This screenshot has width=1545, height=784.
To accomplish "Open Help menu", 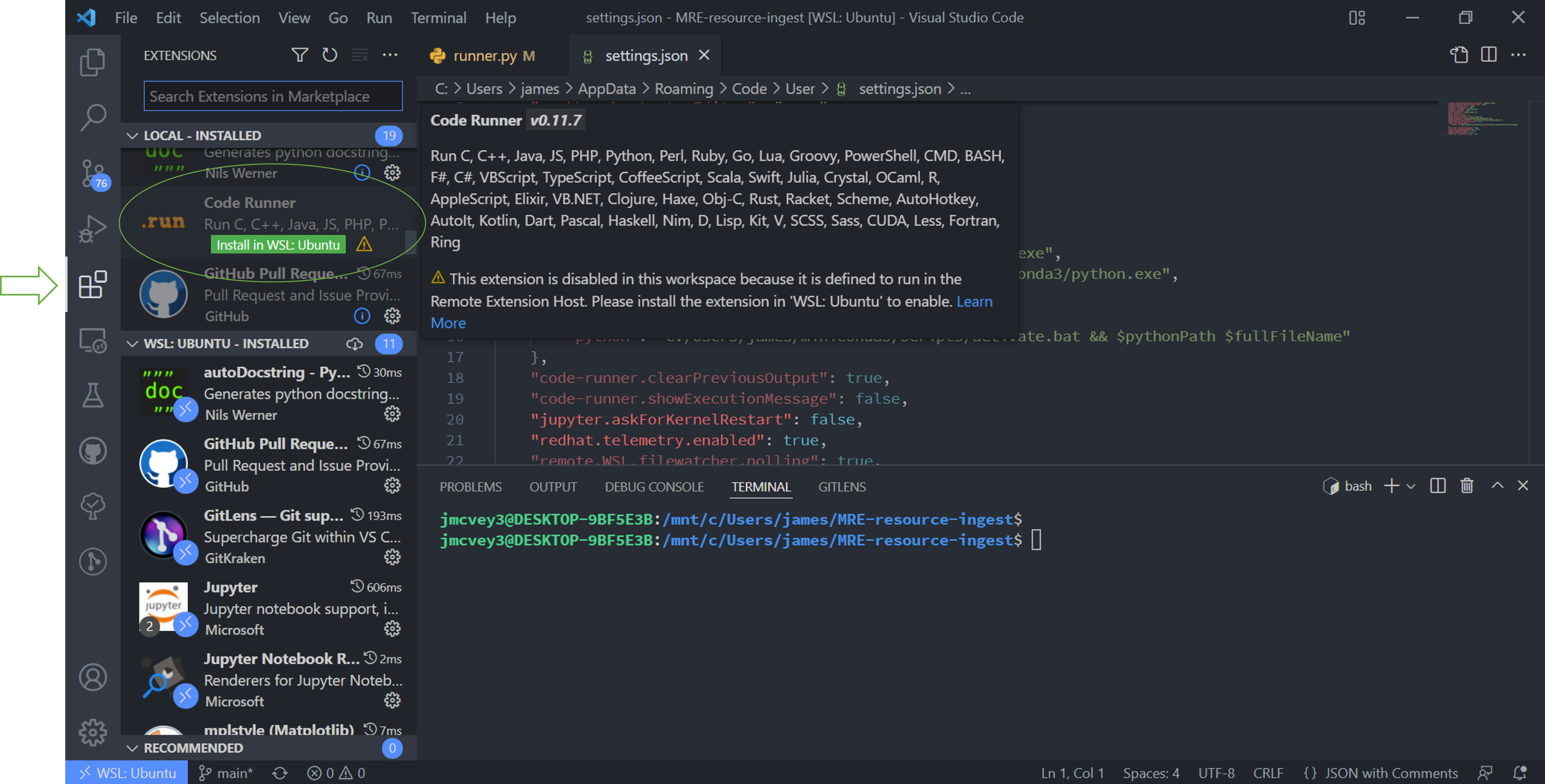I will point(500,17).
